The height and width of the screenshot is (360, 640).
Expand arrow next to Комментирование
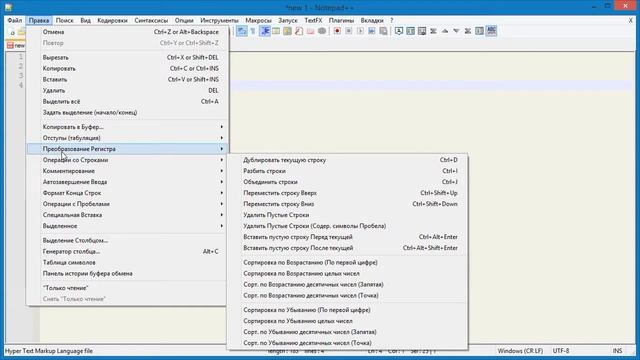pos(222,171)
